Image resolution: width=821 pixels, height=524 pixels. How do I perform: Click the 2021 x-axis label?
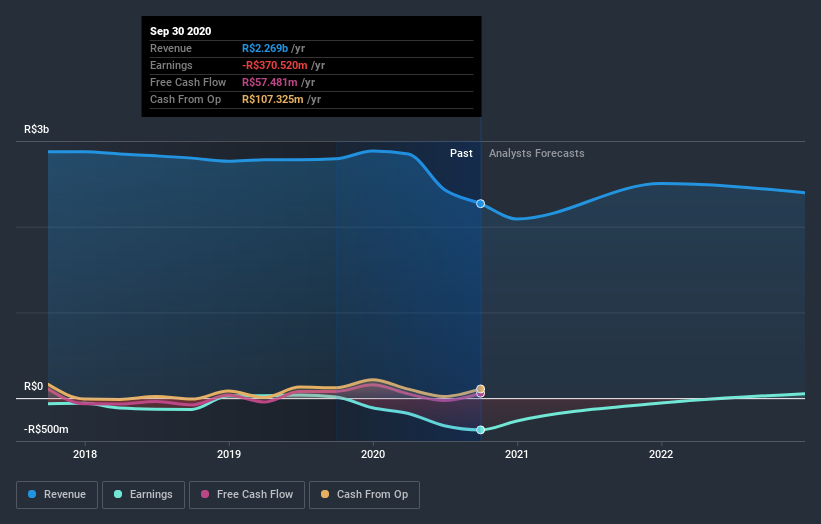click(x=517, y=454)
